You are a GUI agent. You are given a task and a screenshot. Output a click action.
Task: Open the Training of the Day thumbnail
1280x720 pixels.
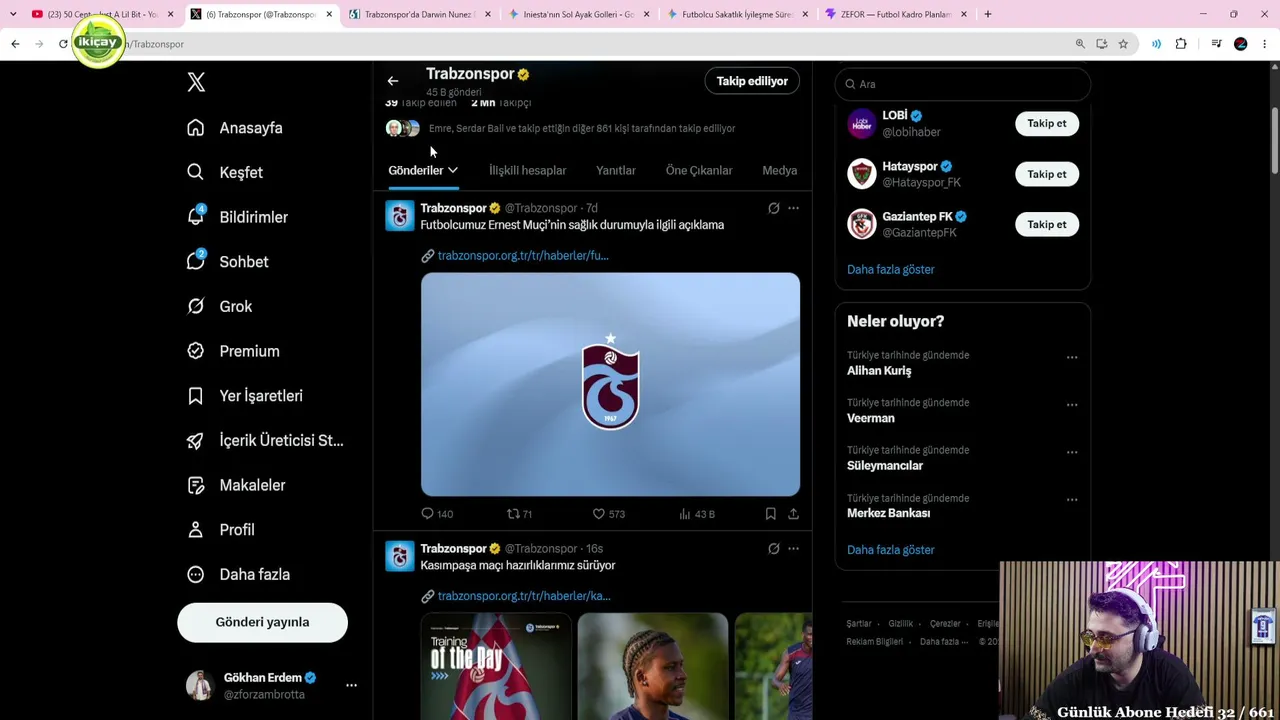pos(496,666)
